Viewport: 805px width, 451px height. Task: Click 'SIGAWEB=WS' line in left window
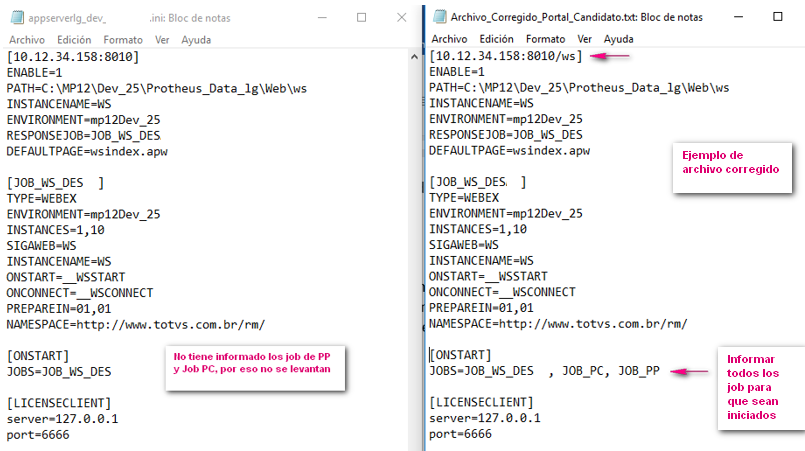(41, 246)
